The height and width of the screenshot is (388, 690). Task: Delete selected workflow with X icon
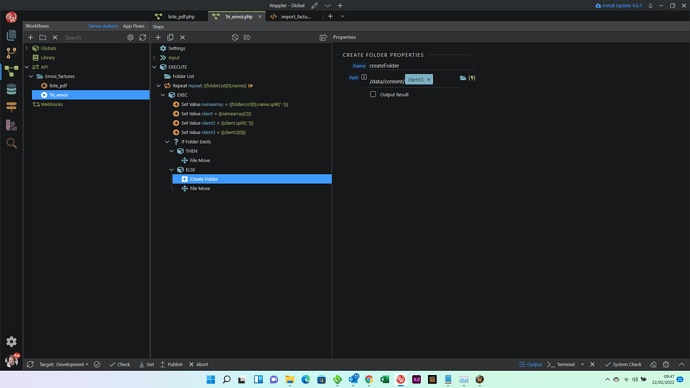pyautogui.click(x=55, y=37)
